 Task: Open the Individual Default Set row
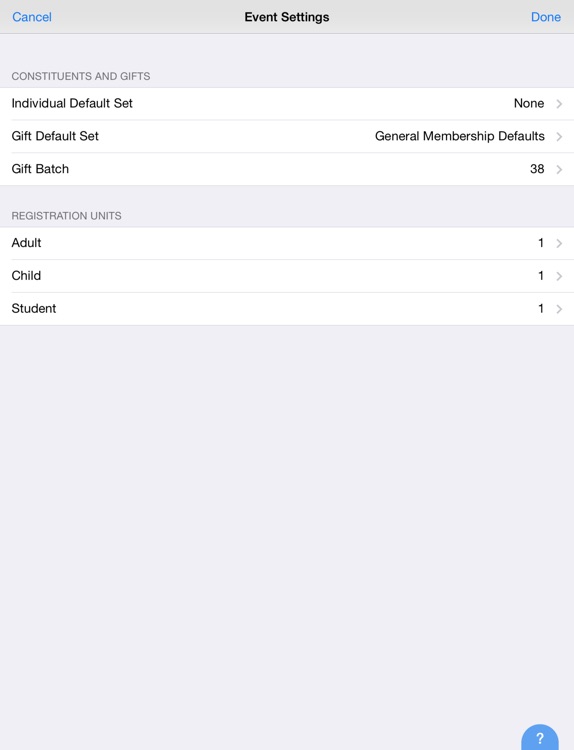point(287,103)
